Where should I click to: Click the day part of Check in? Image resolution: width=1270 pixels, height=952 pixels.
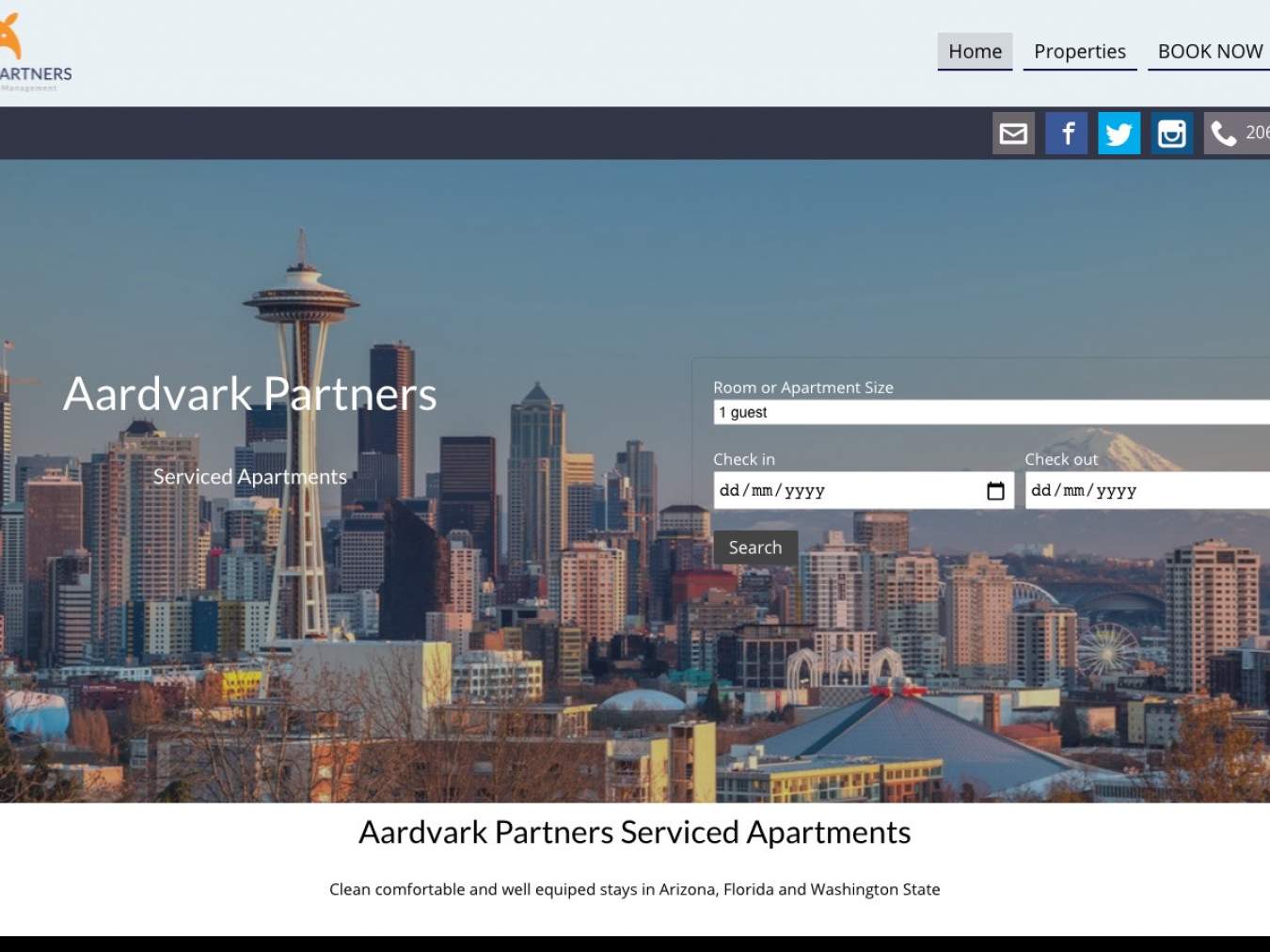[729, 490]
